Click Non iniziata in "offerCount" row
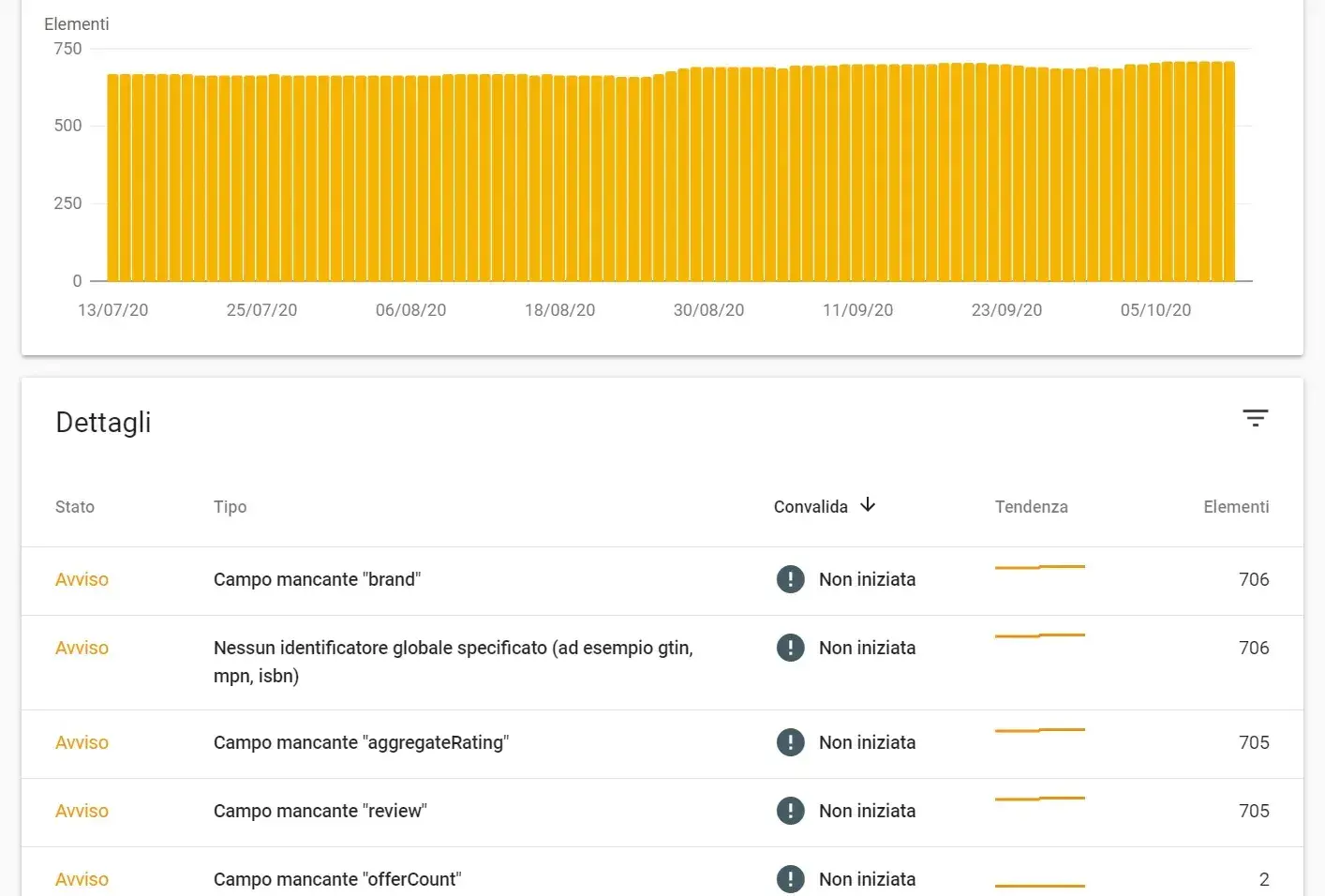This screenshot has height=896, width=1325. 867,879
